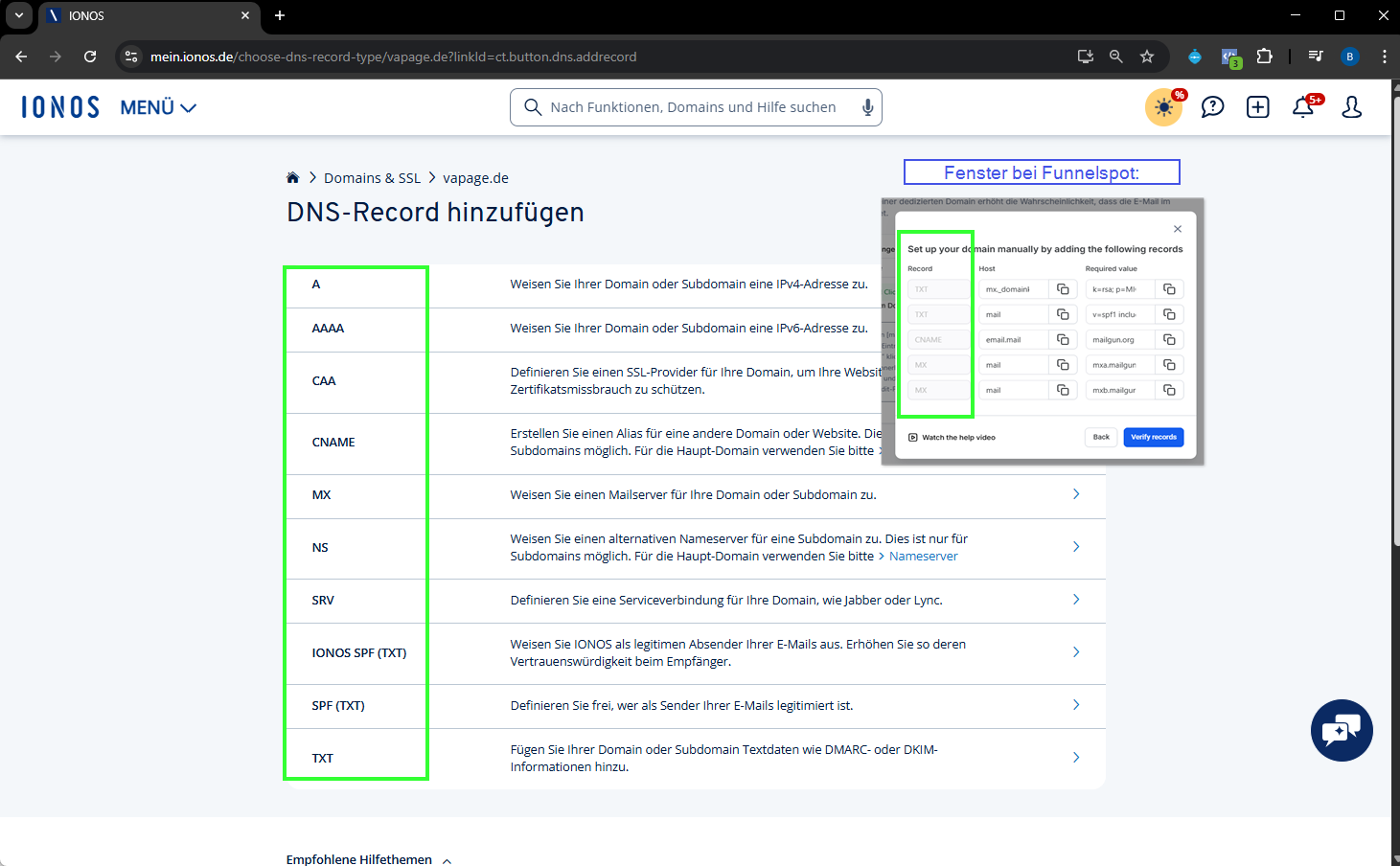
Task: Go forward in browser history
Action: point(56,57)
